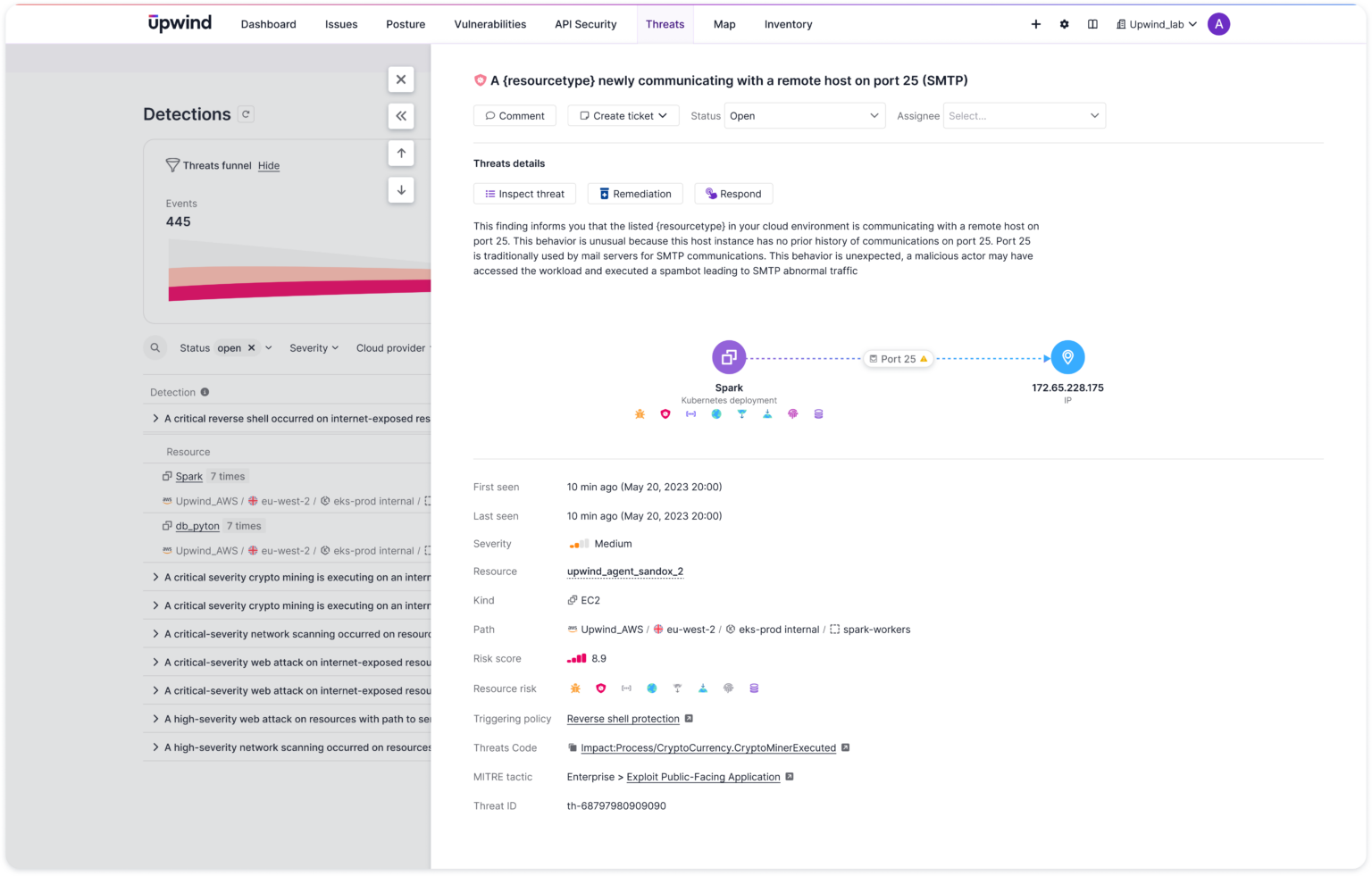Open the Vulnerabilities menu item

489,24
